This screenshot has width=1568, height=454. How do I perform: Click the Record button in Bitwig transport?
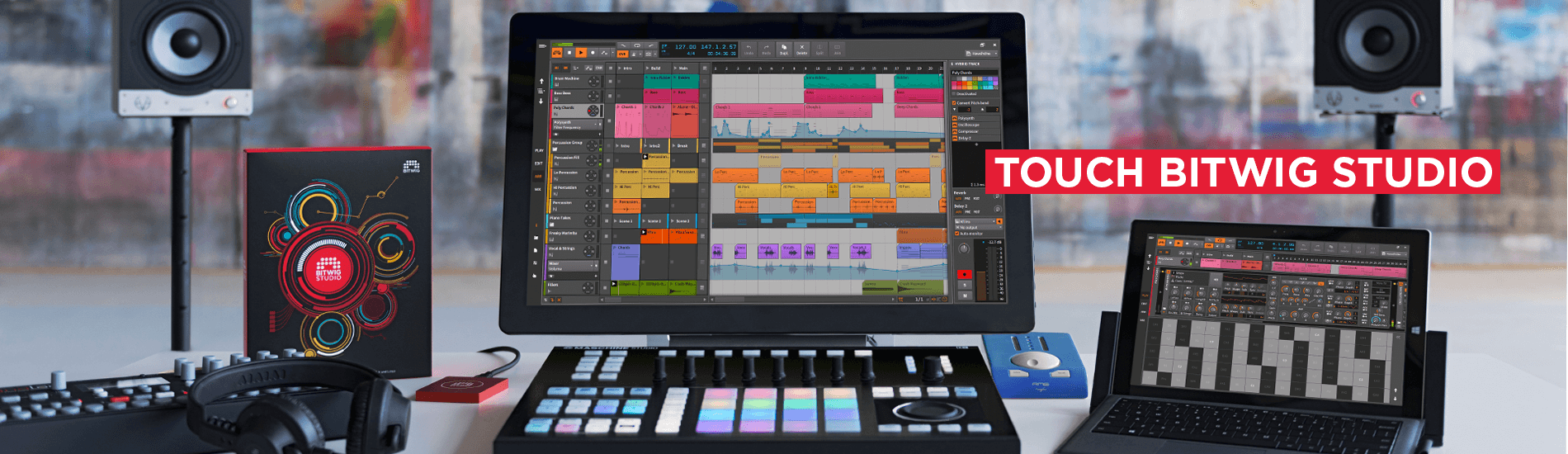[593, 53]
